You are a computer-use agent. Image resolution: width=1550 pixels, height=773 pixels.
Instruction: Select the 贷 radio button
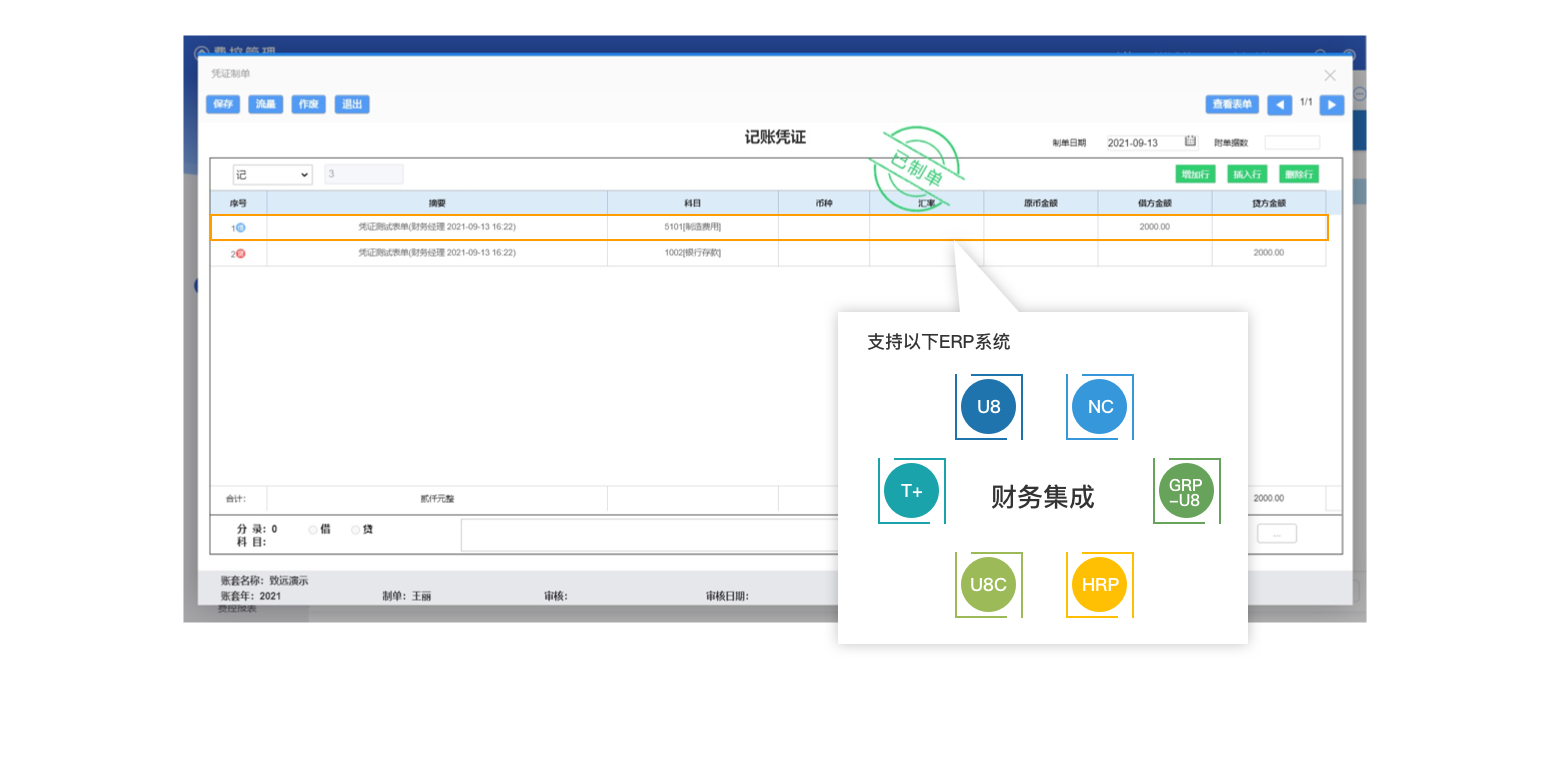click(x=356, y=529)
